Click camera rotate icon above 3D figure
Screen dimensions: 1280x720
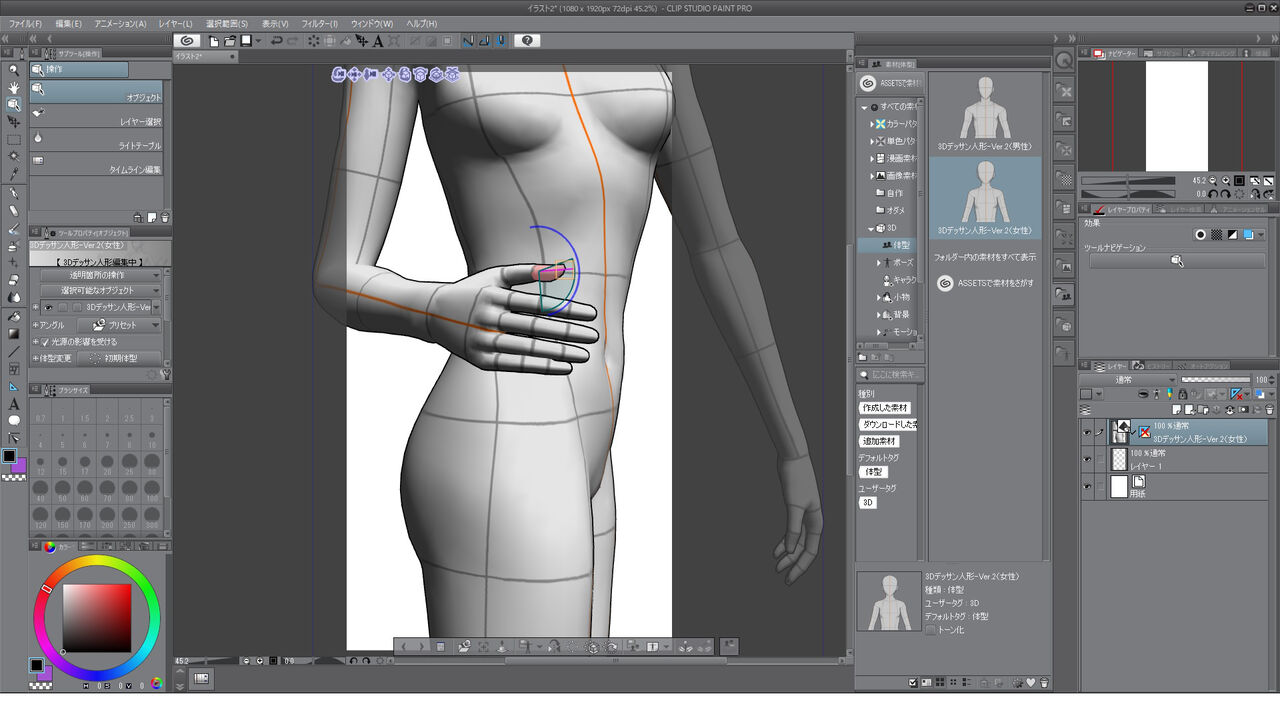coord(339,74)
